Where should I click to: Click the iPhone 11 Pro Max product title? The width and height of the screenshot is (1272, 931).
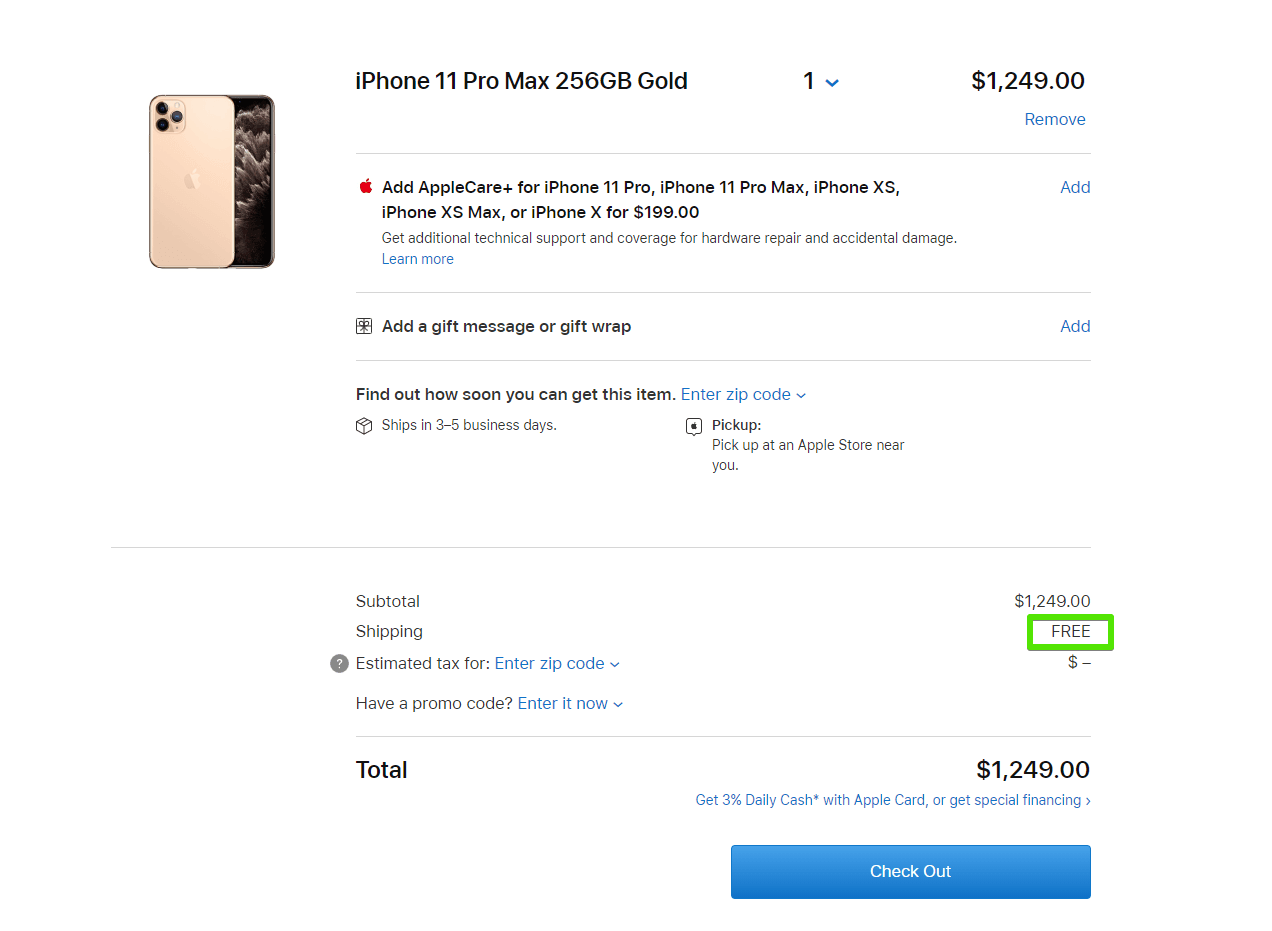(521, 81)
